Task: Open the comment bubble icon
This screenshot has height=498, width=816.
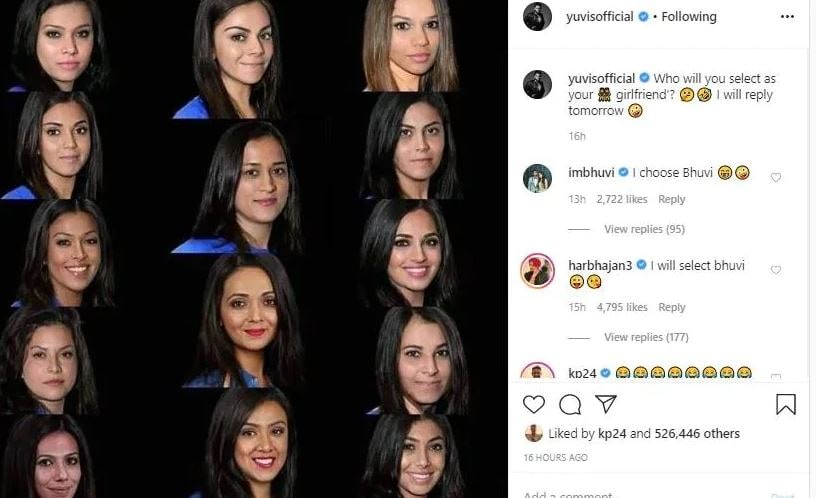Action: click(x=570, y=404)
